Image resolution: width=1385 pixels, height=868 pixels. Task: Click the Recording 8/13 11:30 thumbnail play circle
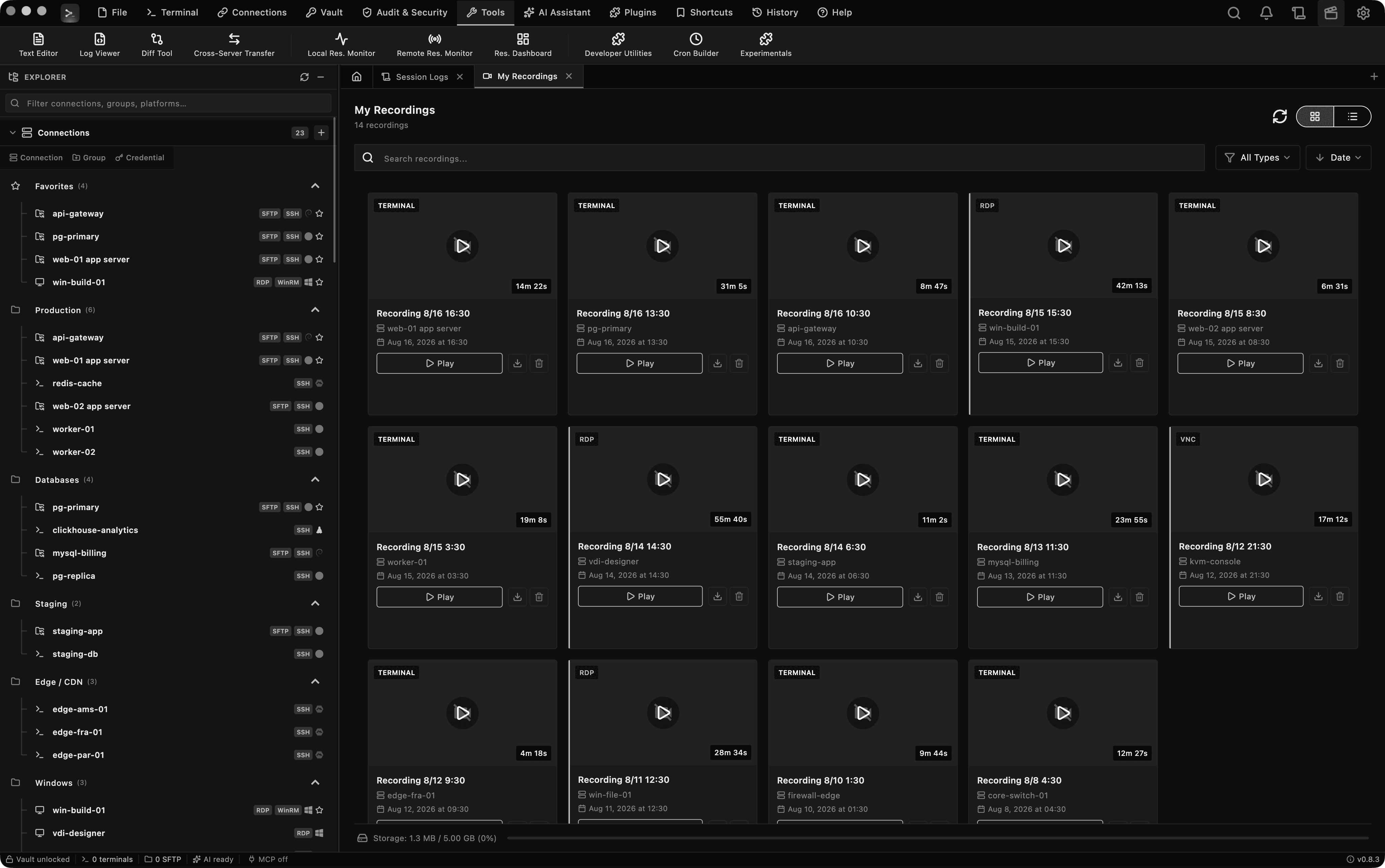coord(1063,480)
